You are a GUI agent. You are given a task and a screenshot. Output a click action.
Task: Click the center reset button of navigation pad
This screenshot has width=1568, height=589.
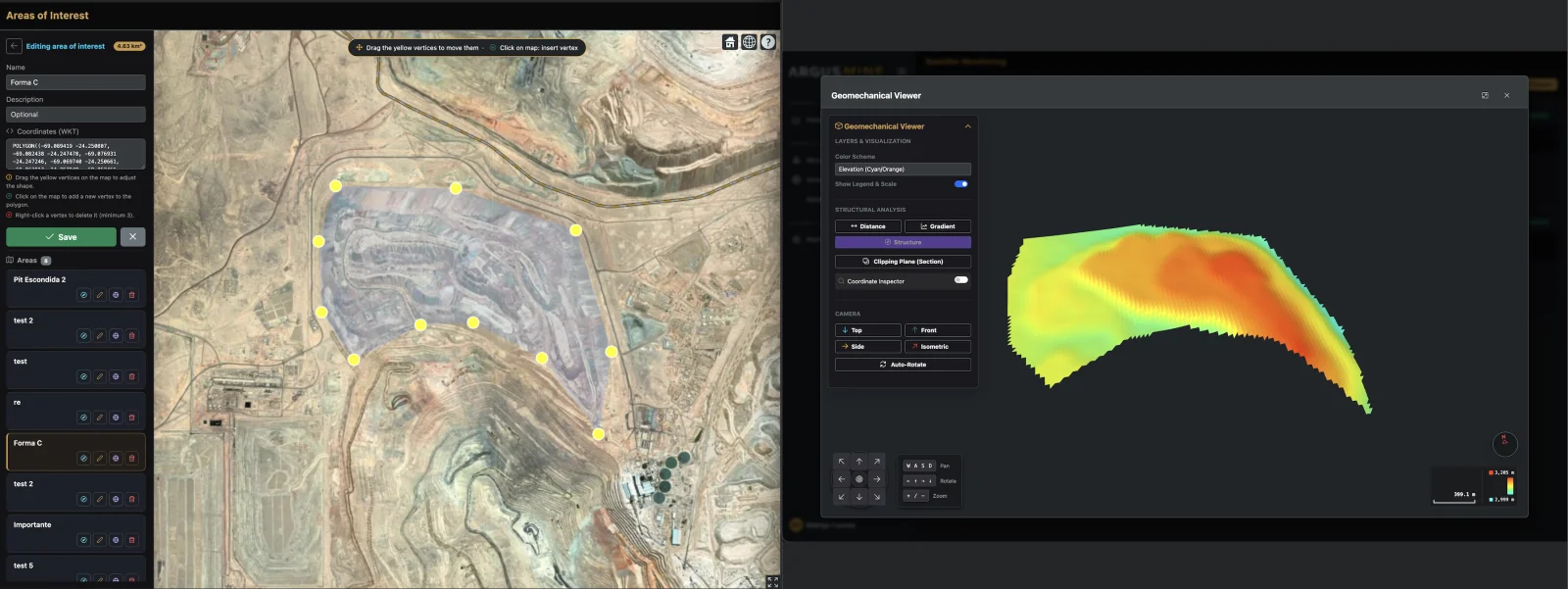[859, 479]
